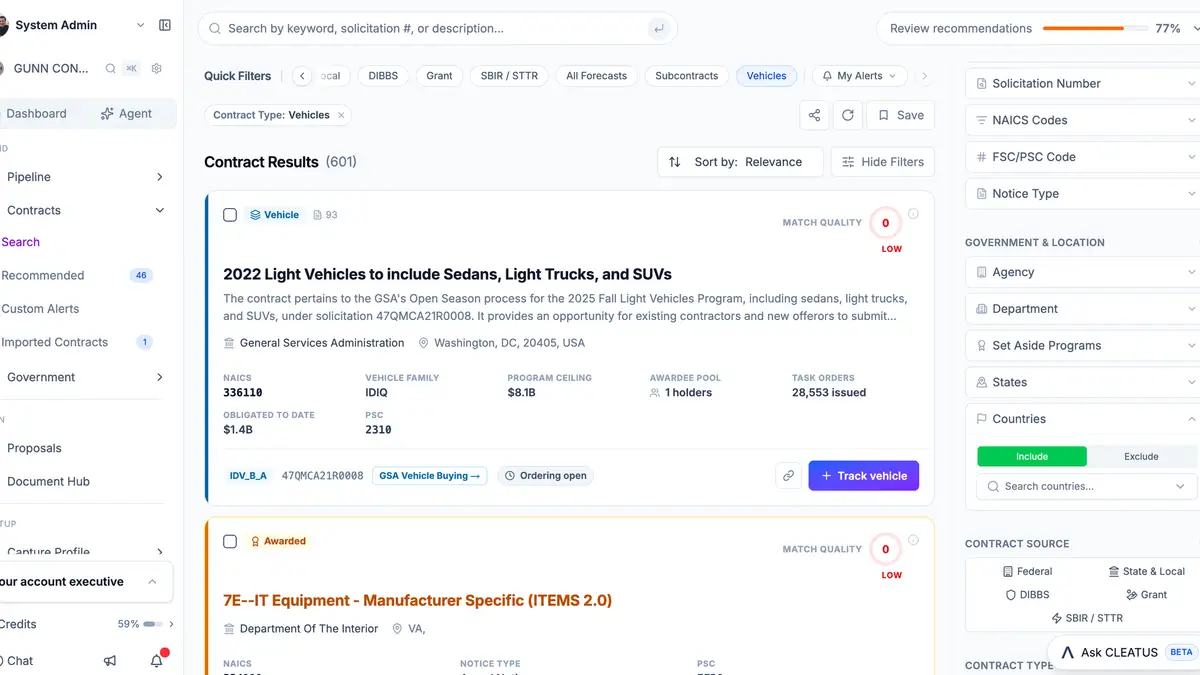Apply DIBBS quick filter
1200x675 pixels.
(383, 76)
